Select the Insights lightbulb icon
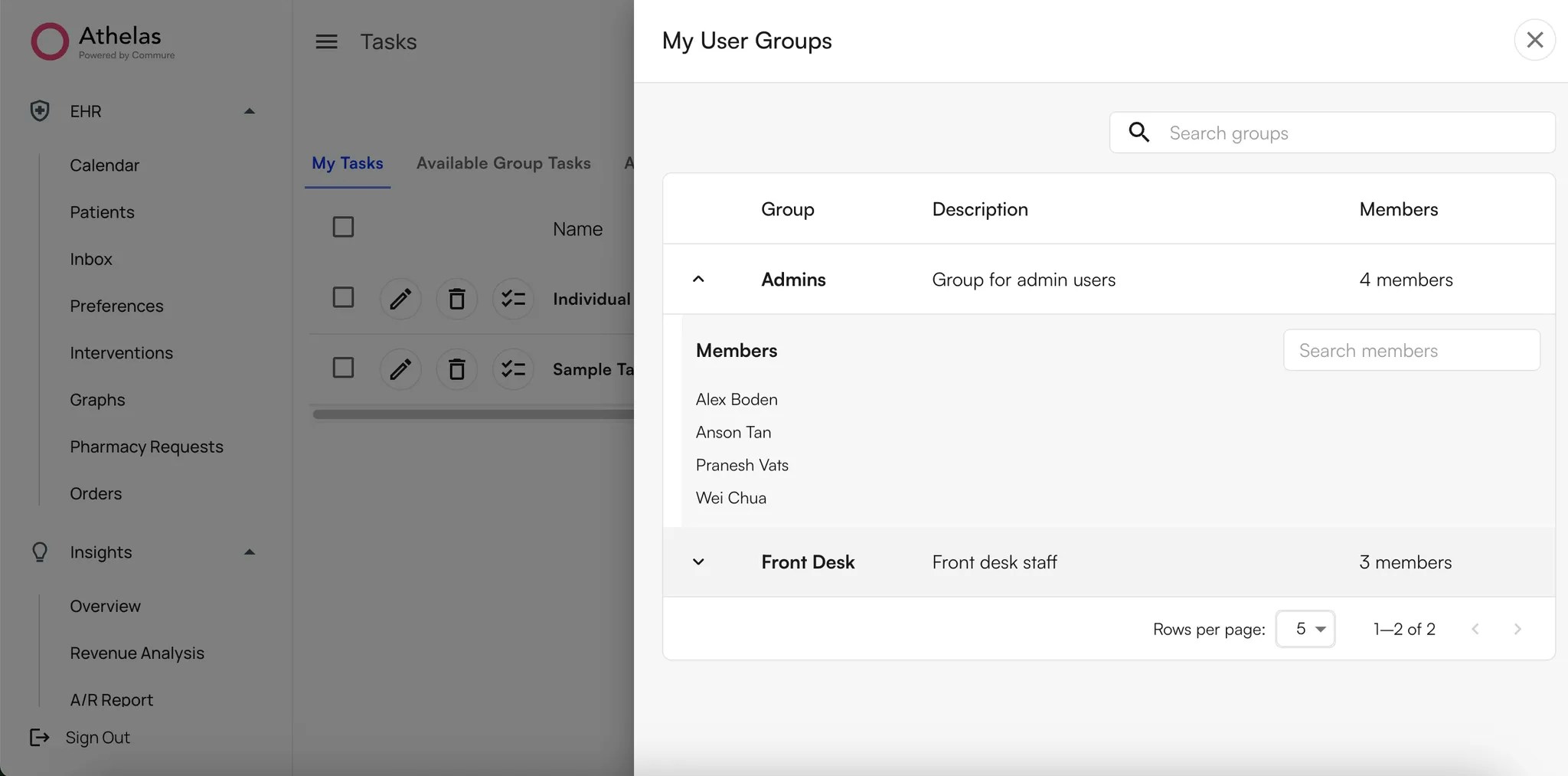Screen dimensions: 1568x776 pyautogui.click(x=39, y=552)
